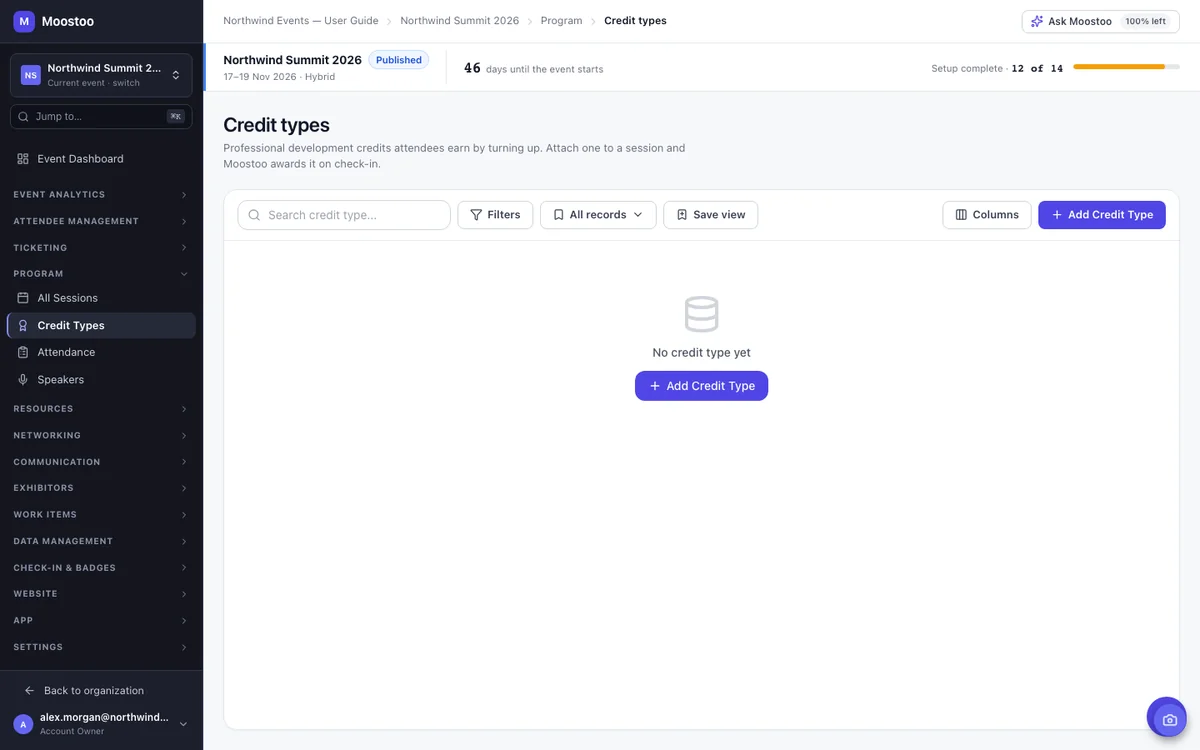Click the Northwind Summit 2026 breadcrumb
1200x750 pixels.
pyautogui.click(x=460, y=21)
